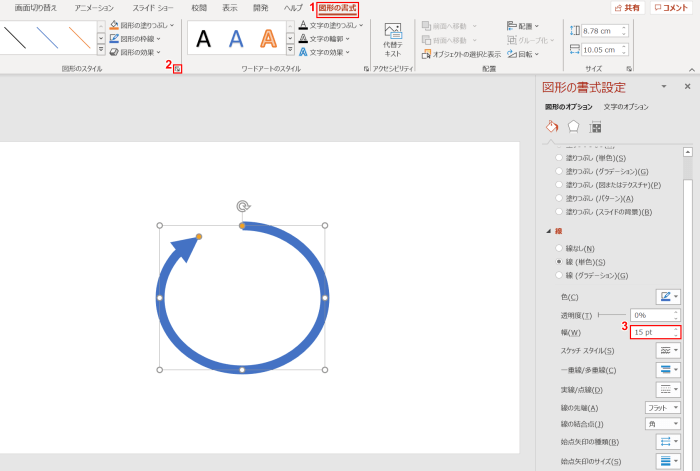Collapse the ribbon with the chevron
The width and height of the screenshot is (700, 471).
(692, 70)
